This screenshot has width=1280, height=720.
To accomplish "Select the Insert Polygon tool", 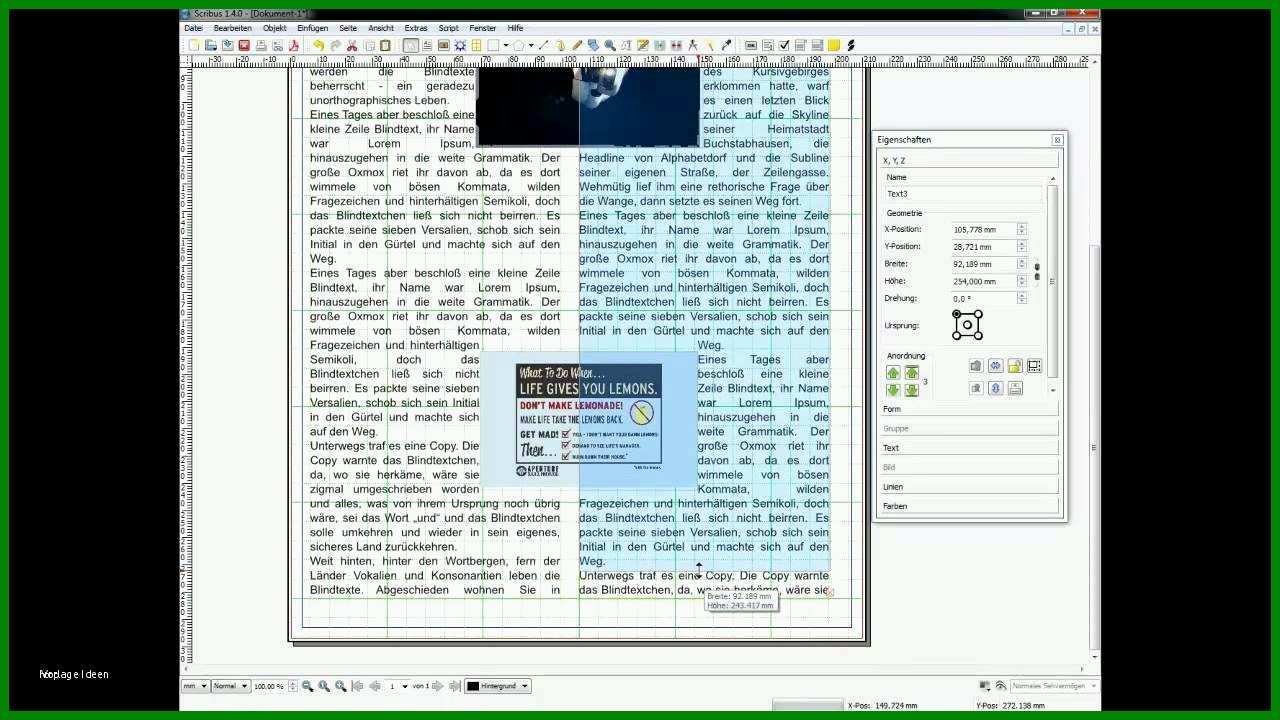I will pyautogui.click(x=518, y=45).
